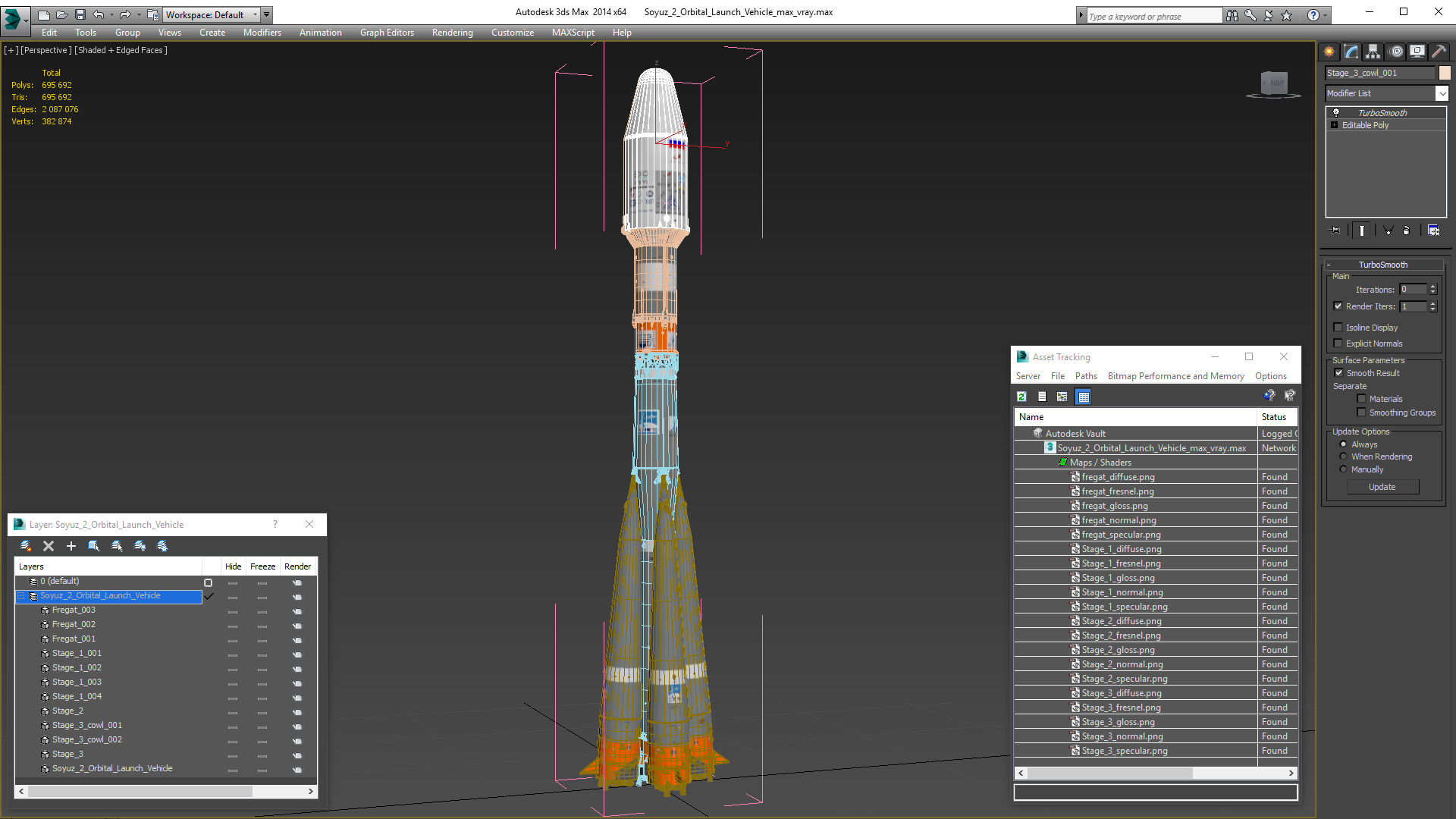Open the Paths menu in Asset Tracking
Viewport: 1456px width, 819px height.
[1086, 376]
